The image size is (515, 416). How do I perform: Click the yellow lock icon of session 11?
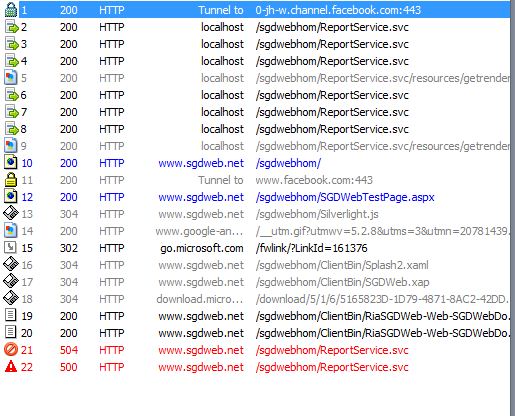pyautogui.click(x=11, y=180)
